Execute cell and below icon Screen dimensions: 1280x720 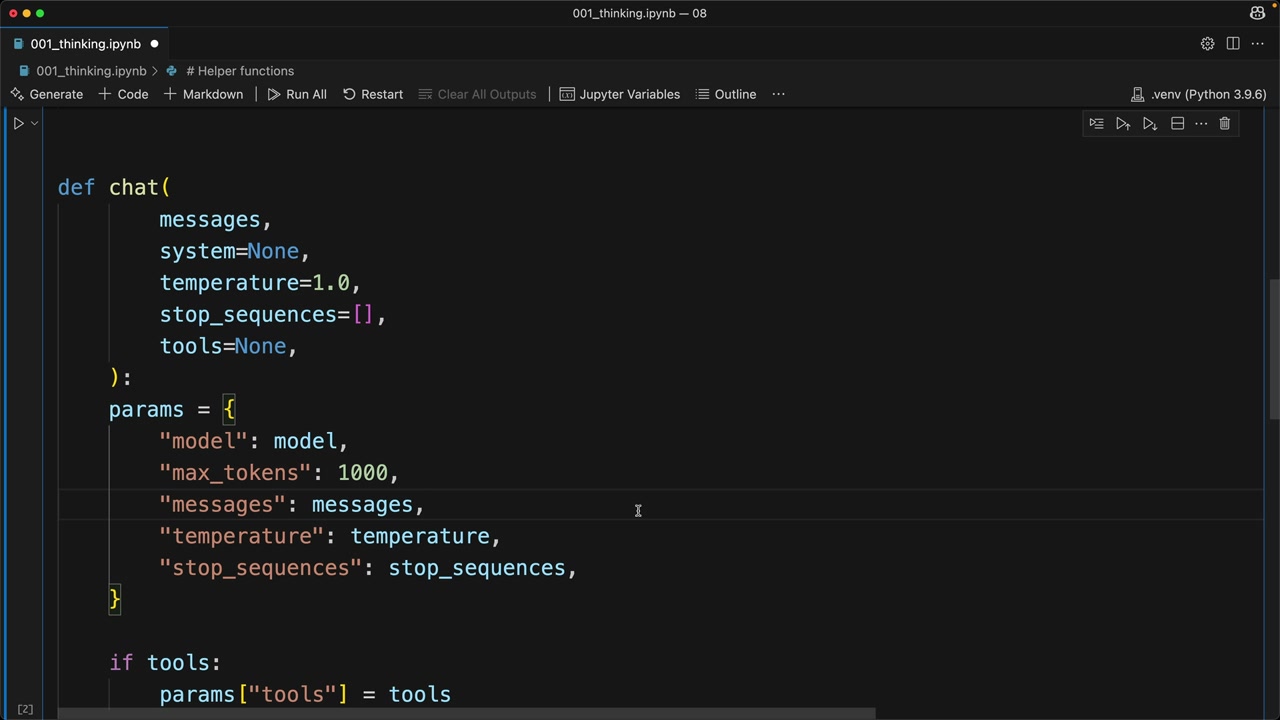1150,124
